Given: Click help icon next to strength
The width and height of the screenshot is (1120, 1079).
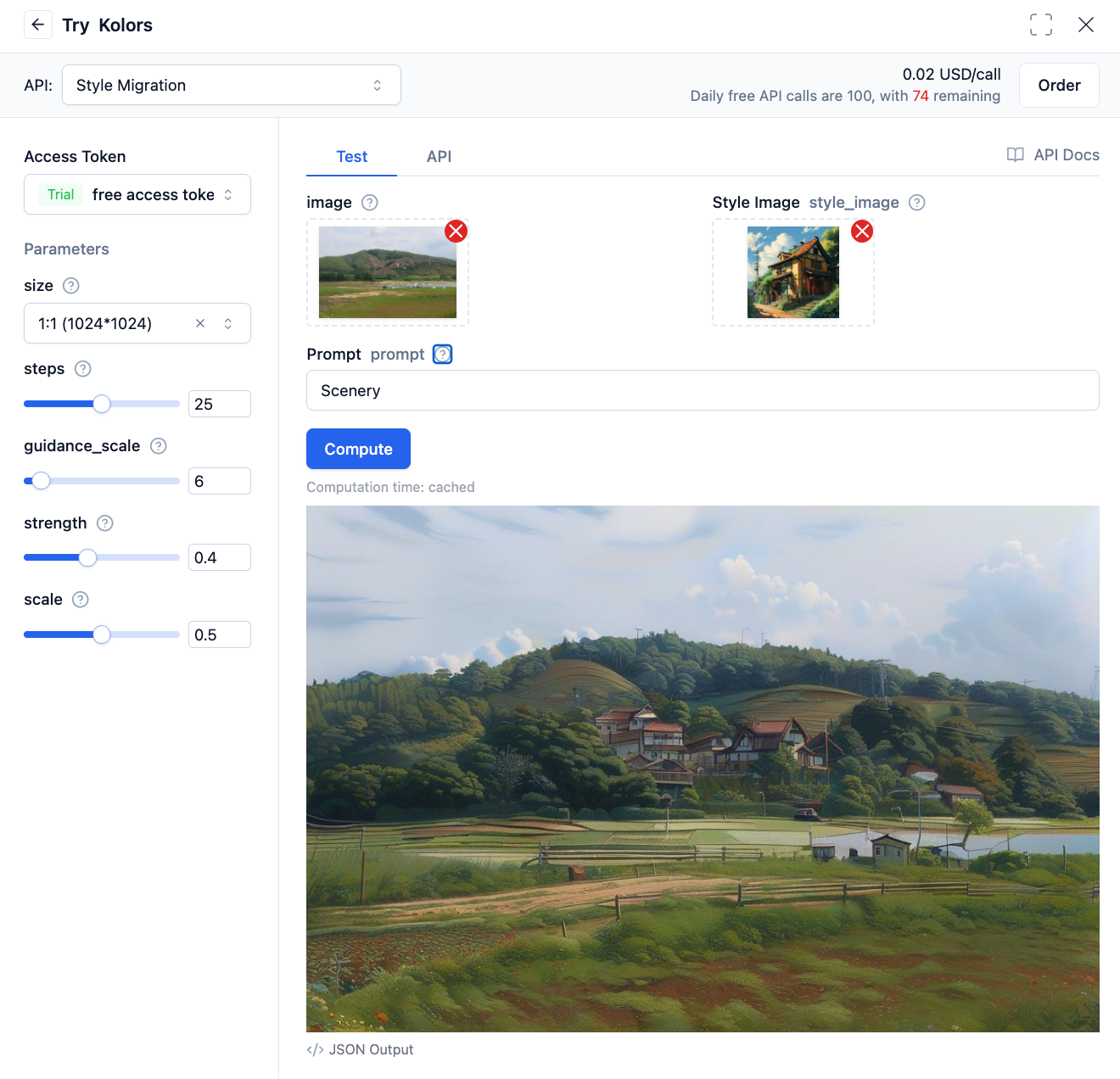Looking at the screenshot, I should pyautogui.click(x=105, y=523).
